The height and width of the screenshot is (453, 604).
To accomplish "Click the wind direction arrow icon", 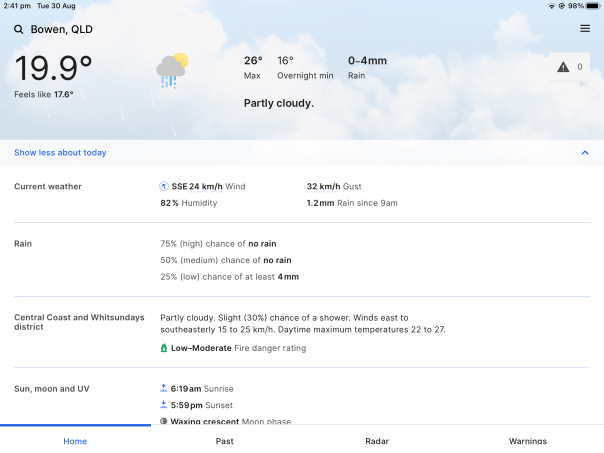I will click(x=164, y=186).
